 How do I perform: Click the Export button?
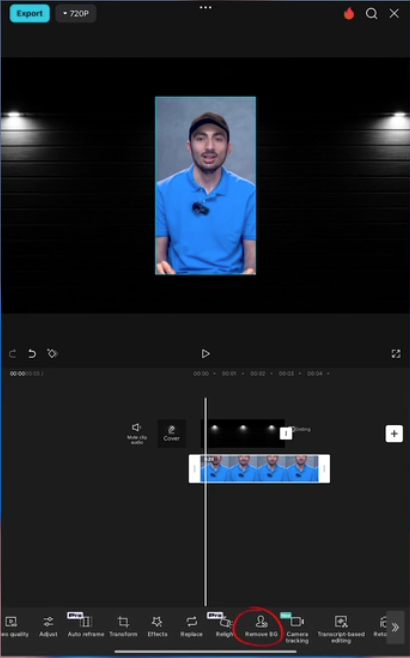29,13
